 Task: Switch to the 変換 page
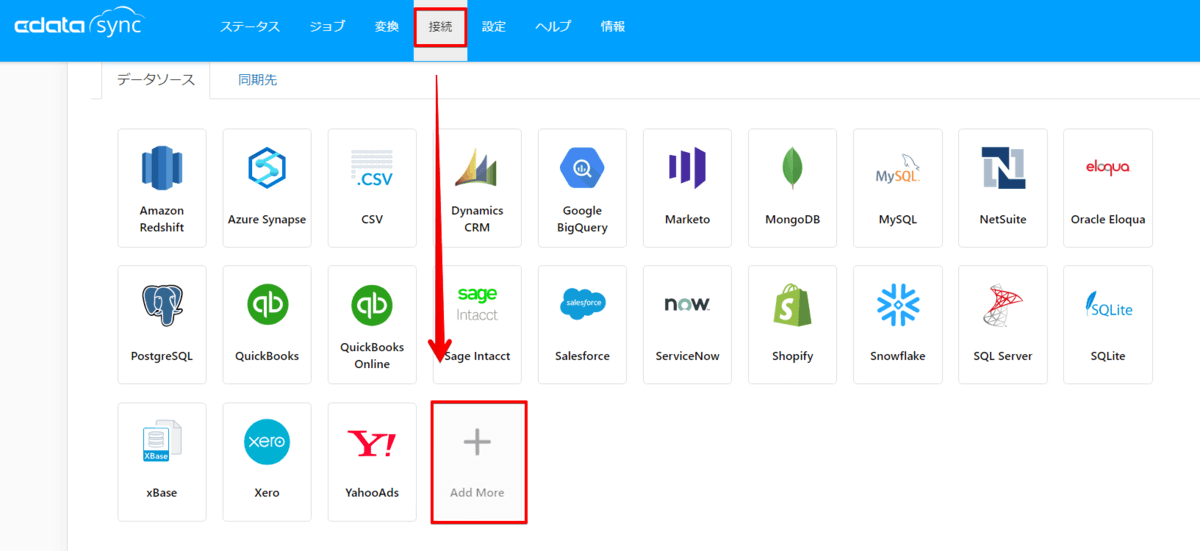point(387,27)
